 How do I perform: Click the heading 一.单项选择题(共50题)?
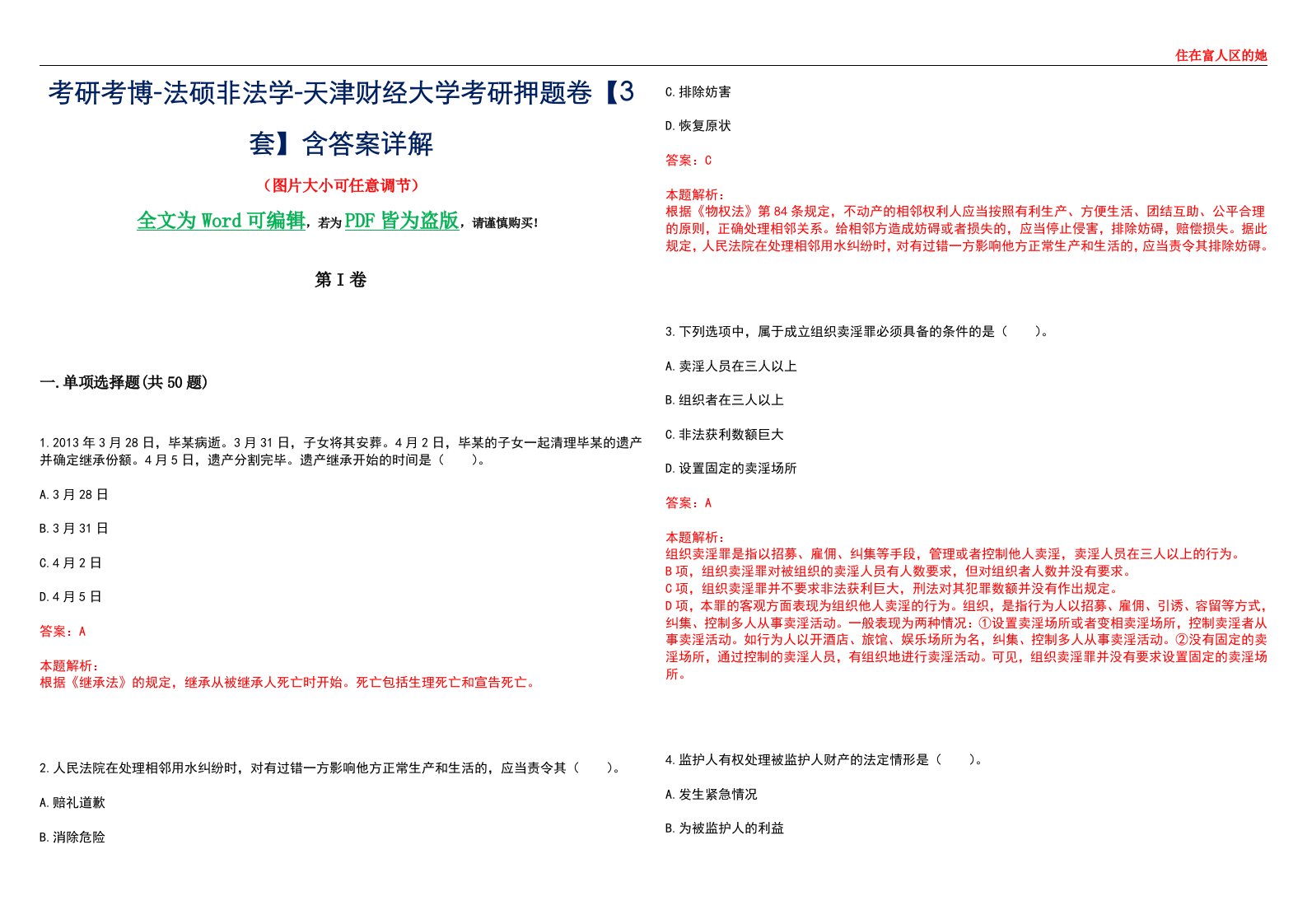point(124,382)
